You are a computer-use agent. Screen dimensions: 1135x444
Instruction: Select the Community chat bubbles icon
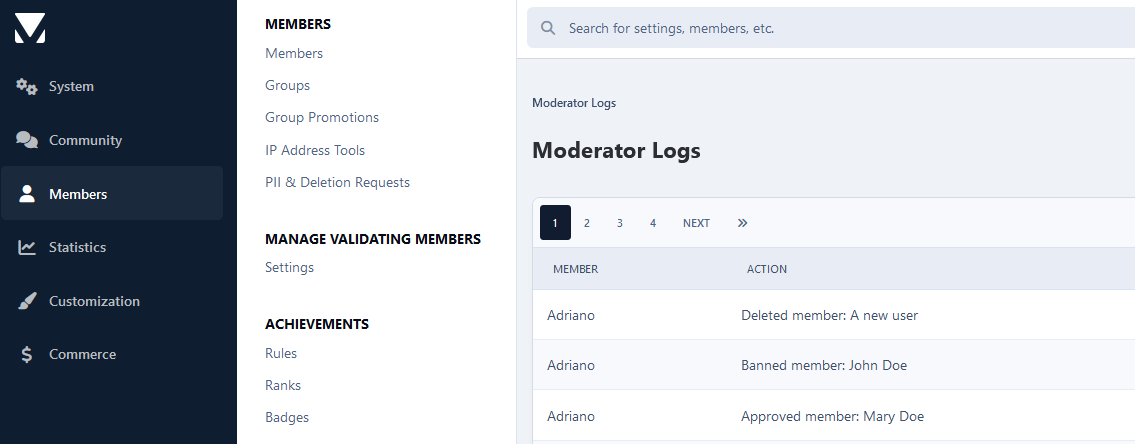(x=27, y=140)
